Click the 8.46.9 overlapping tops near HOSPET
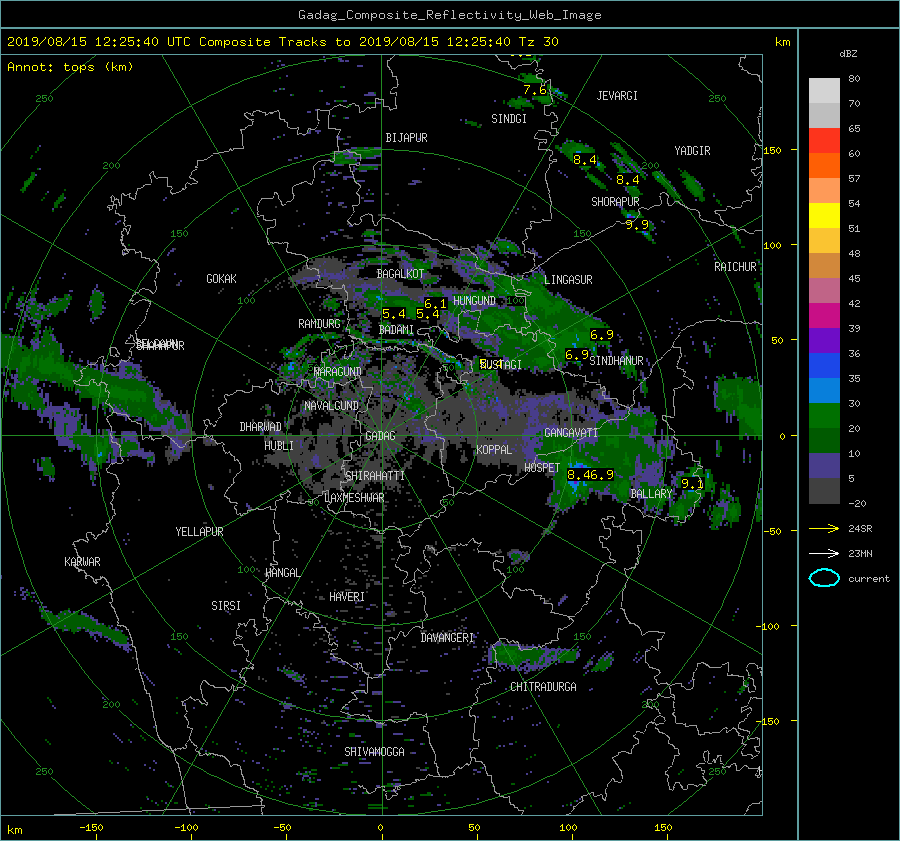The image size is (900, 841). 590,475
